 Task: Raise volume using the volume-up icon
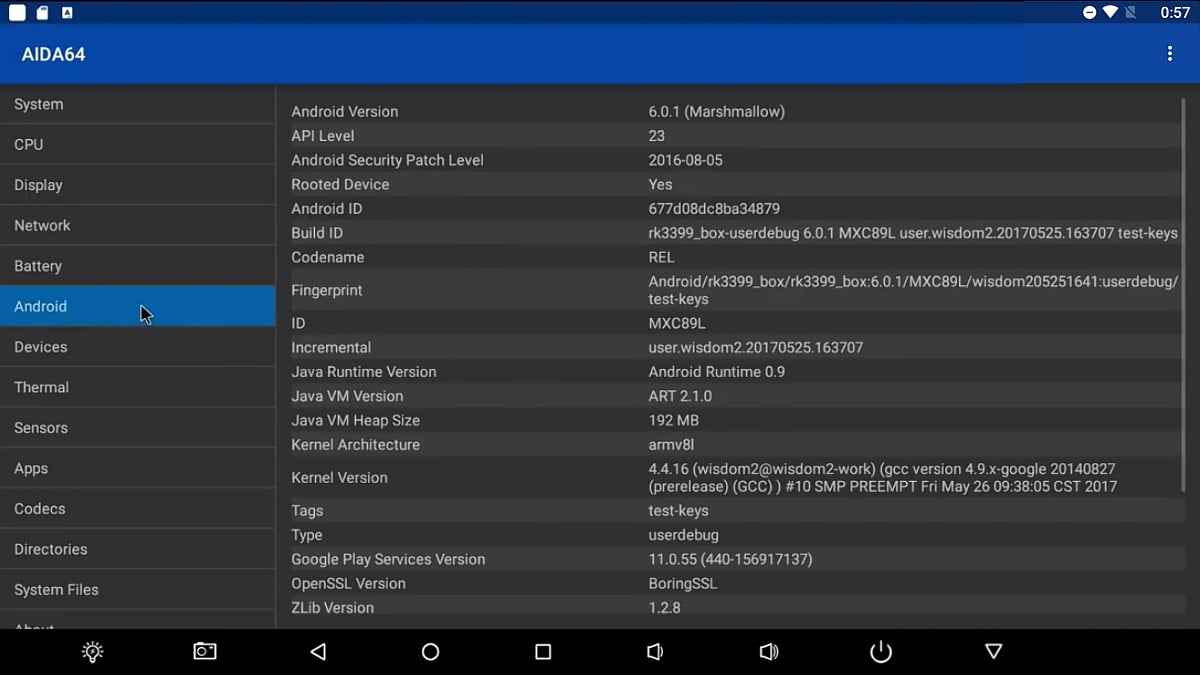pos(769,651)
